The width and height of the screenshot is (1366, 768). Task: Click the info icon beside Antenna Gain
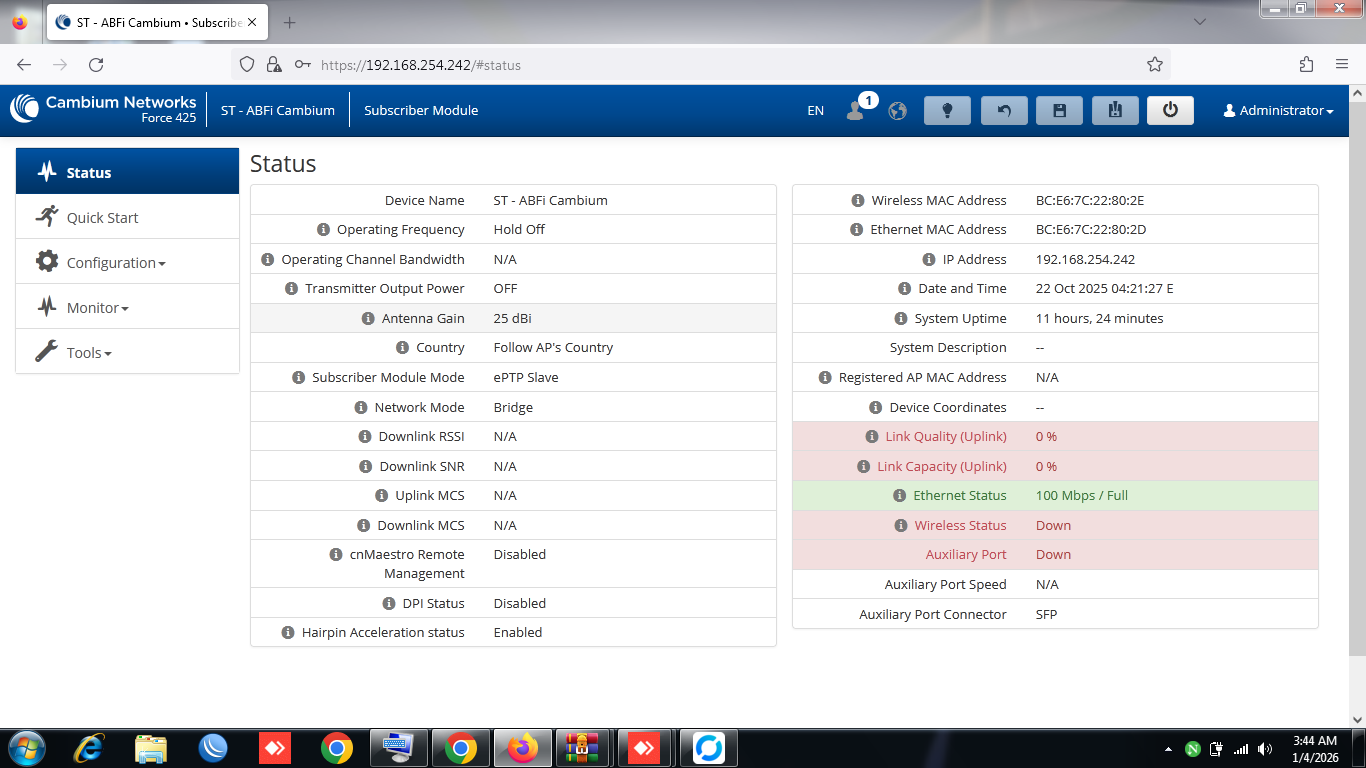click(368, 318)
